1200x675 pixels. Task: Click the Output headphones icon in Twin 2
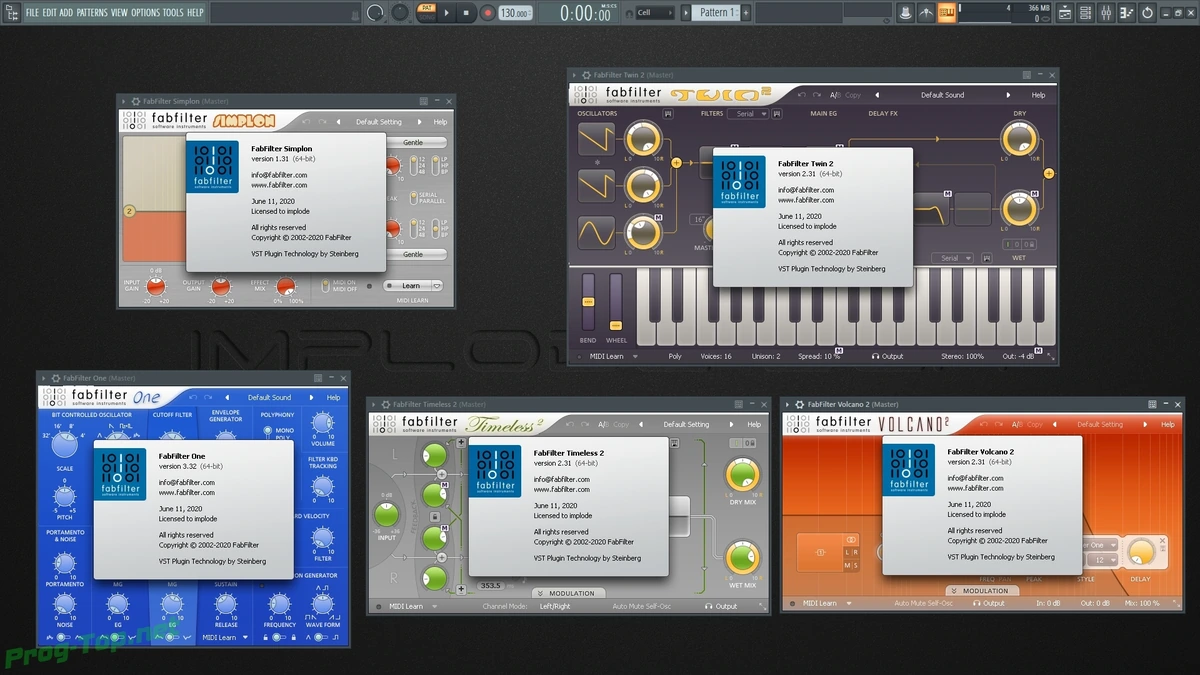[876, 356]
